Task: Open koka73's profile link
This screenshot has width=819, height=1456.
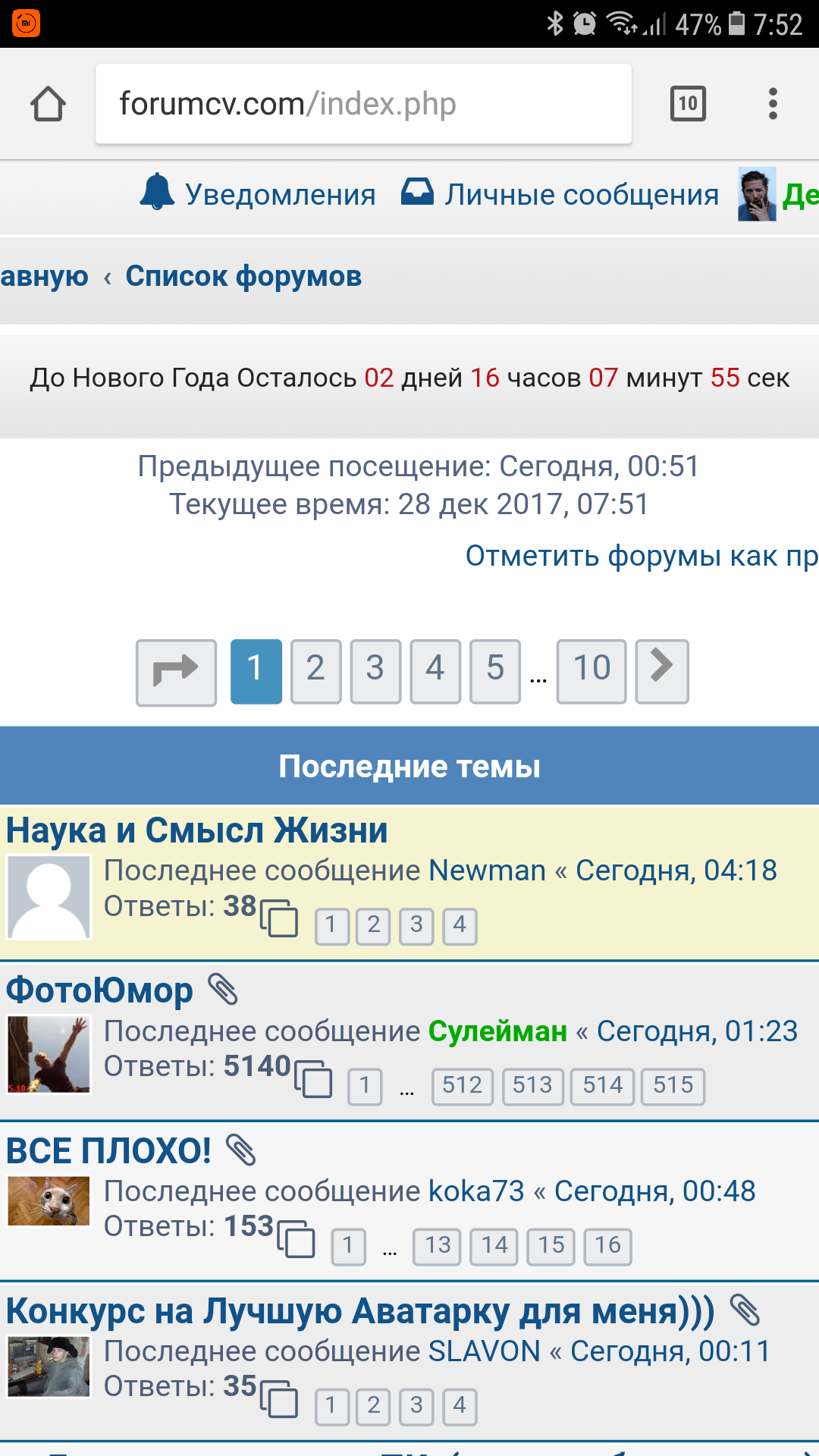Action: coord(476,1191)
